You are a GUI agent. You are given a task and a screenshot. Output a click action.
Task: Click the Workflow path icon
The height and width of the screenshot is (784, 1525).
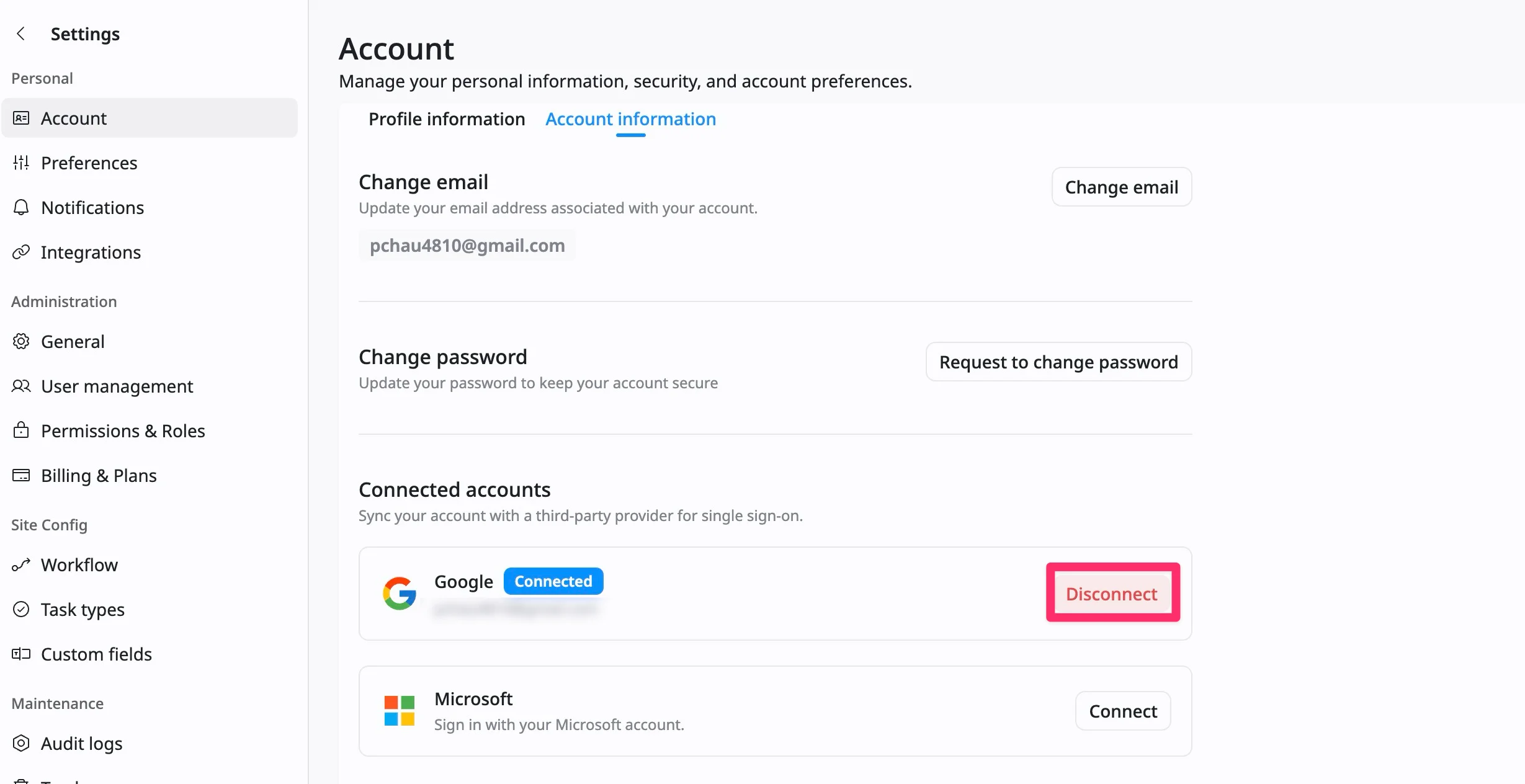[21, 564]
